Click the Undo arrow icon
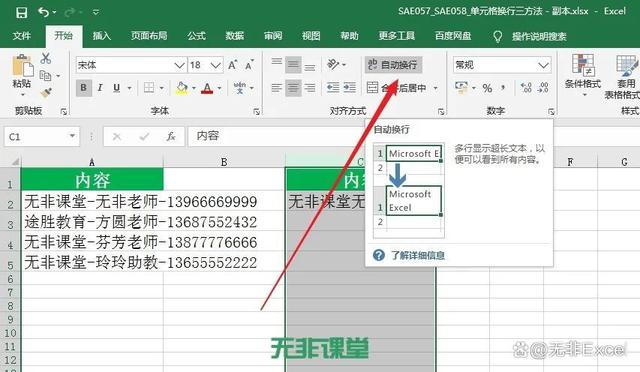 (44, 12)
